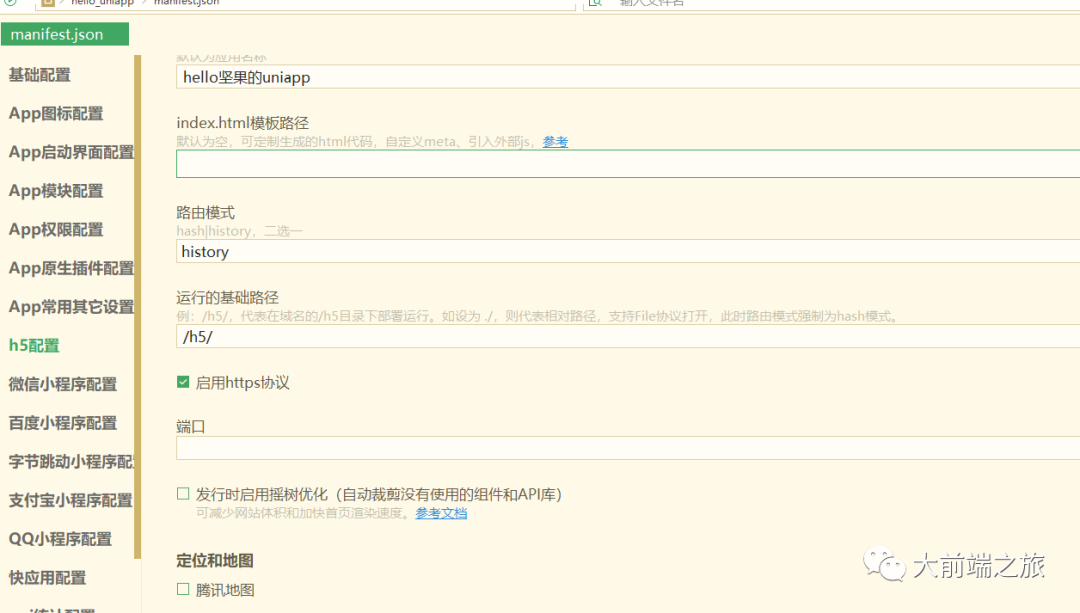Image resolution: width=1080 pixels, height=613 pixels.
Task: Open the 参考文档 link for tree shaking
Action: point(441,513)
